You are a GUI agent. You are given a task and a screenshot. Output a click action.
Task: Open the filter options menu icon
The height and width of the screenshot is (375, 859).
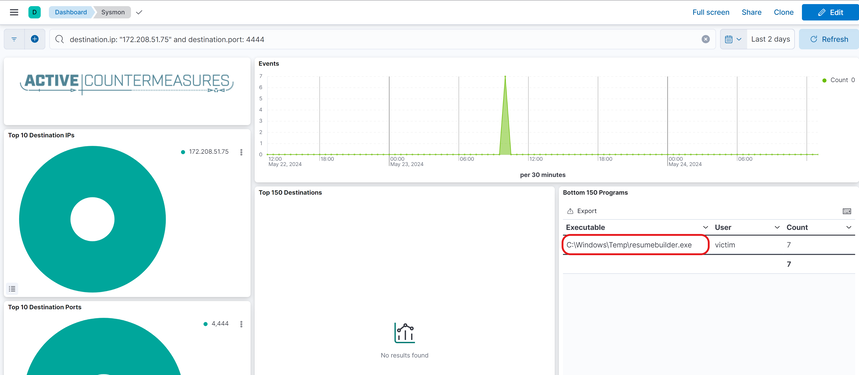click(x=14, y=39)
